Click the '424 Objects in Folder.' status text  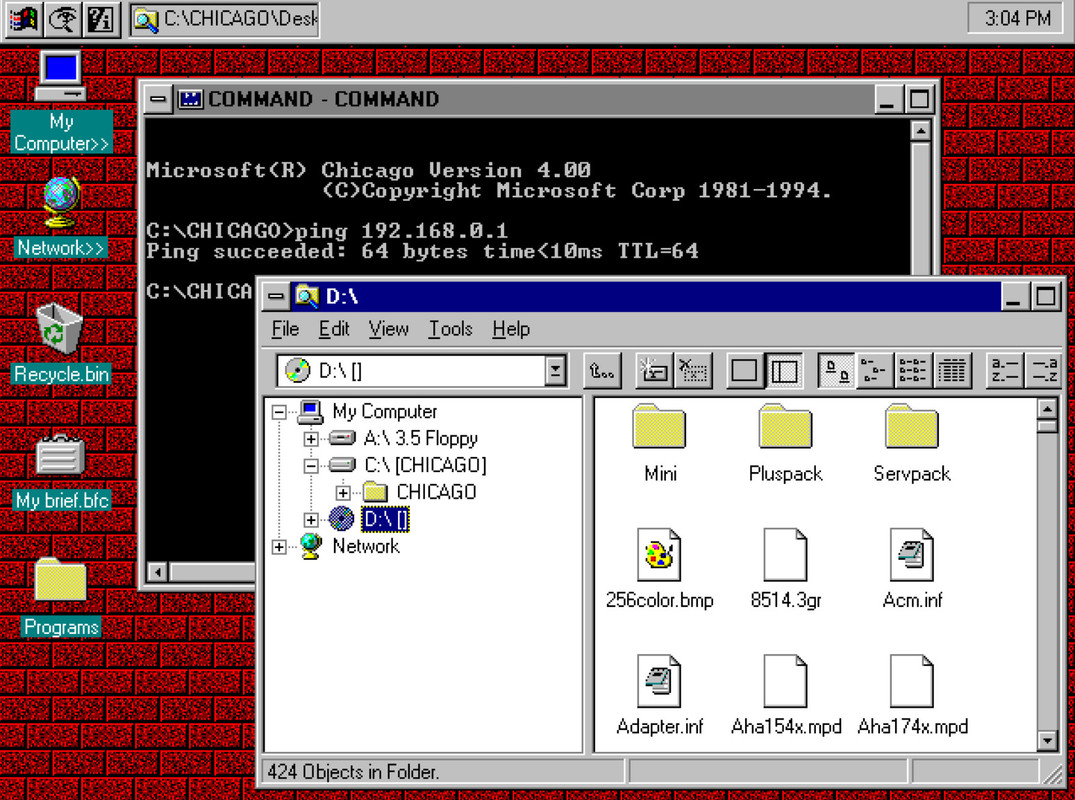pos(352,772)
